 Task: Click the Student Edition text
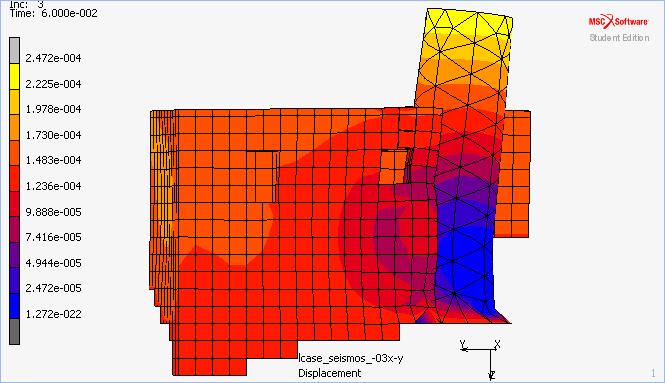coord(619,38)
